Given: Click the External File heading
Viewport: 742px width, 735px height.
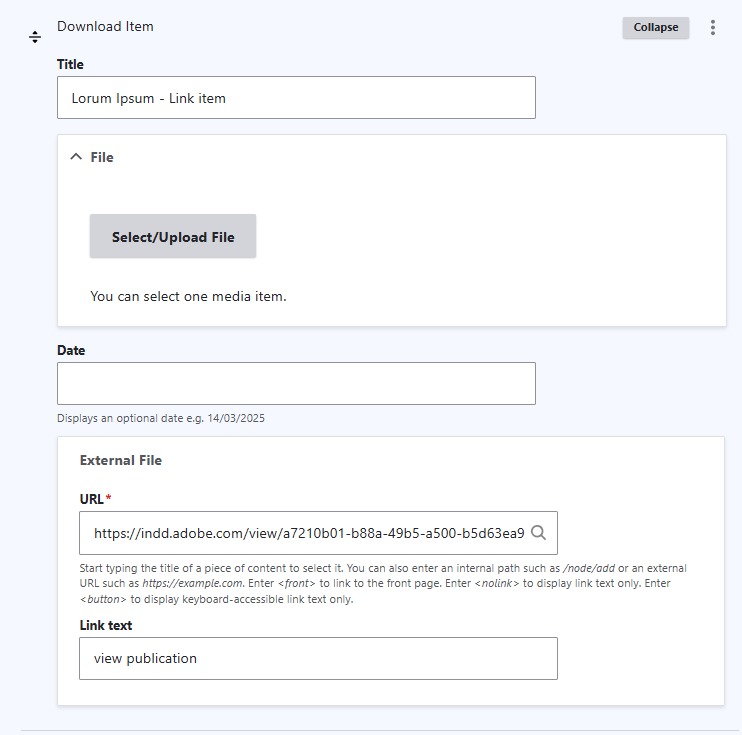Looking at the screenshot, I should point(121,460).
